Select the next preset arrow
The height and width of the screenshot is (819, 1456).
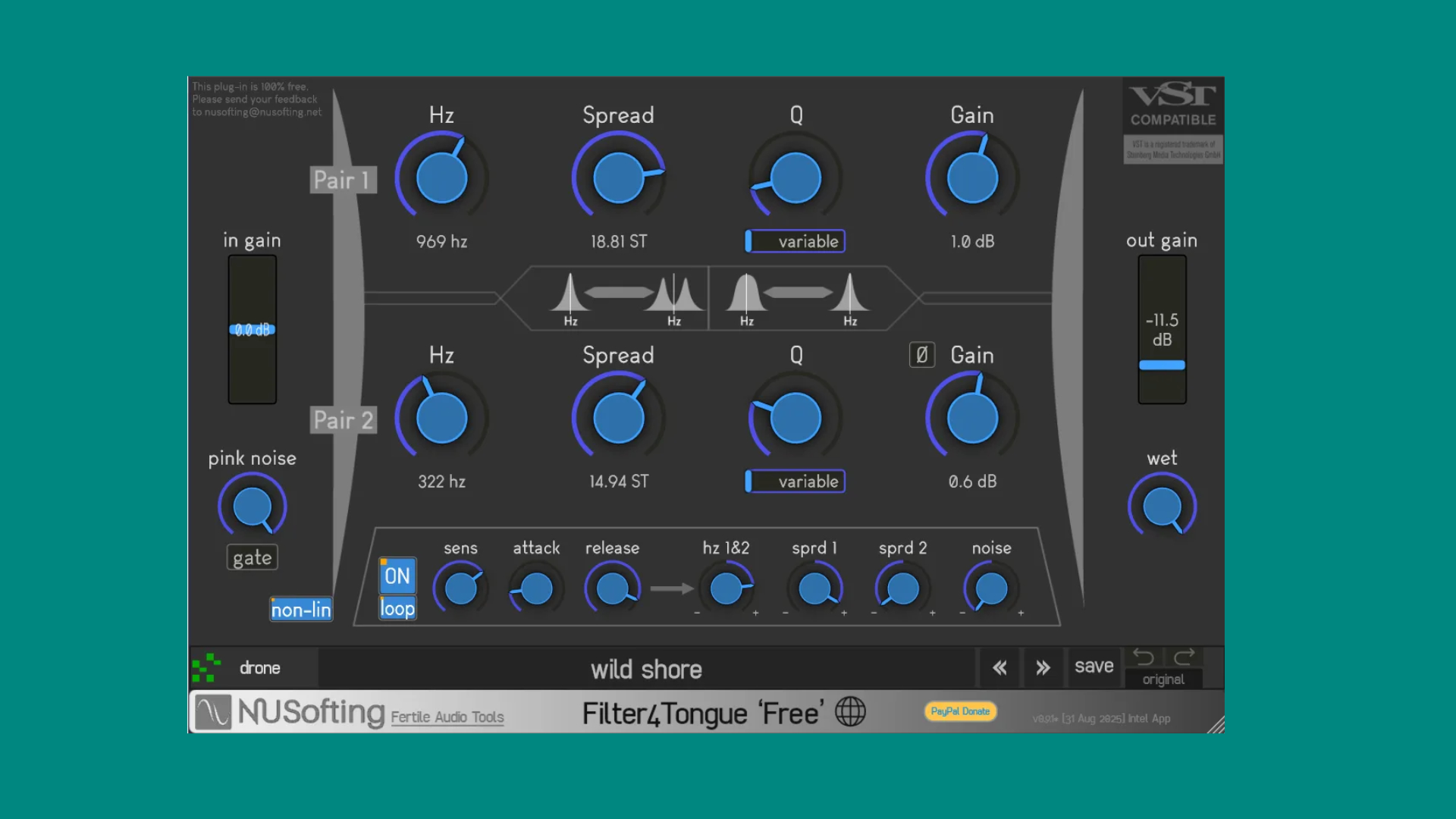click(1043, 668)
